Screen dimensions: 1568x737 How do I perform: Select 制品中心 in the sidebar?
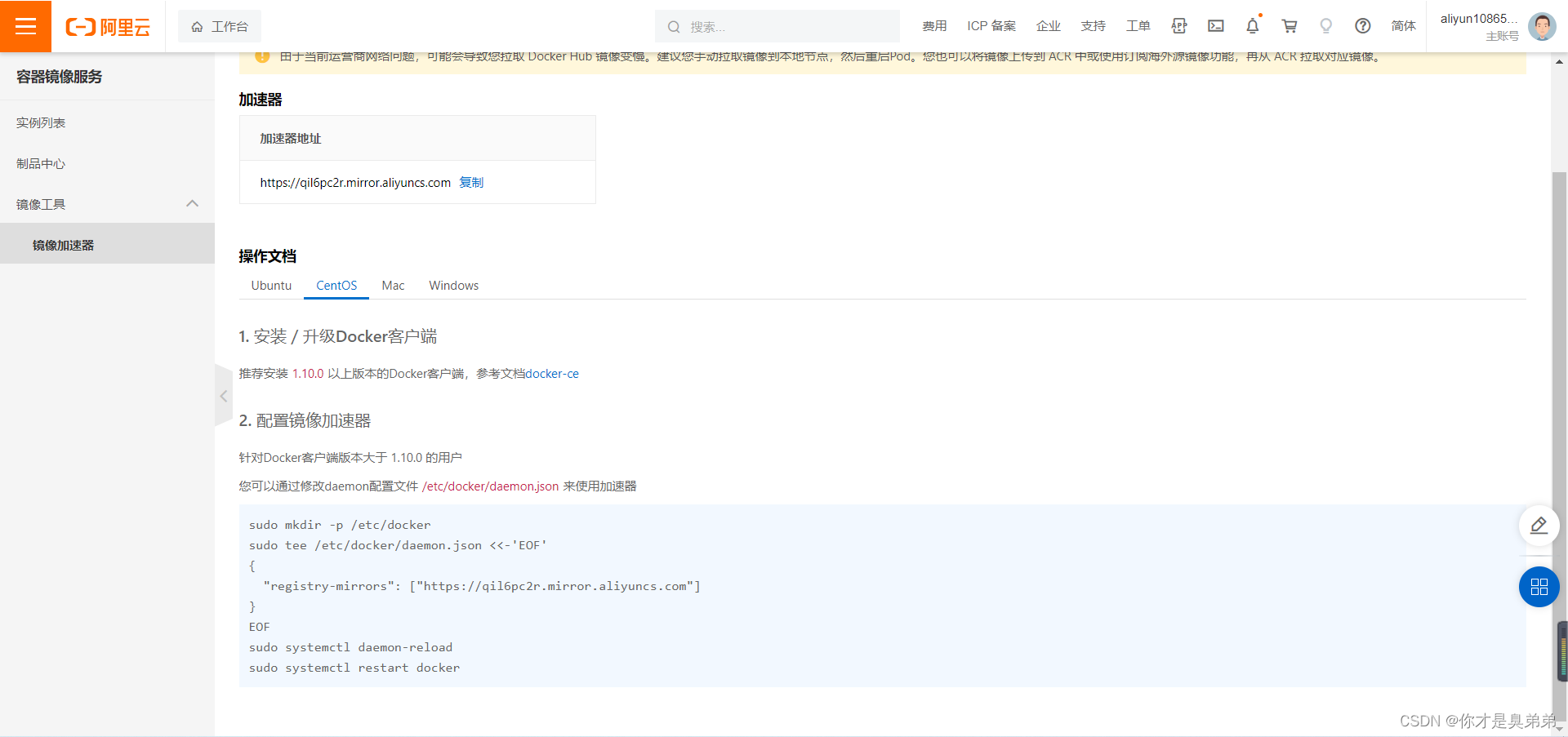107,163
